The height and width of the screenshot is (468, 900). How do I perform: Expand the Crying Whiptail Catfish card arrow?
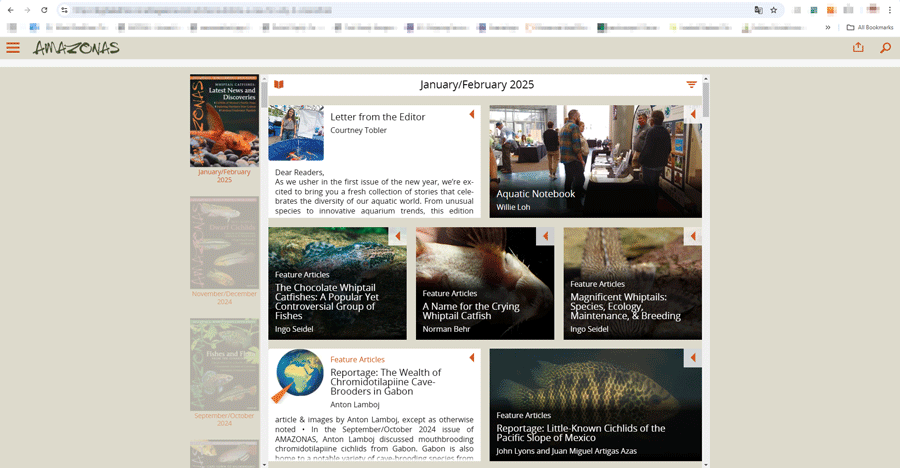545,236
